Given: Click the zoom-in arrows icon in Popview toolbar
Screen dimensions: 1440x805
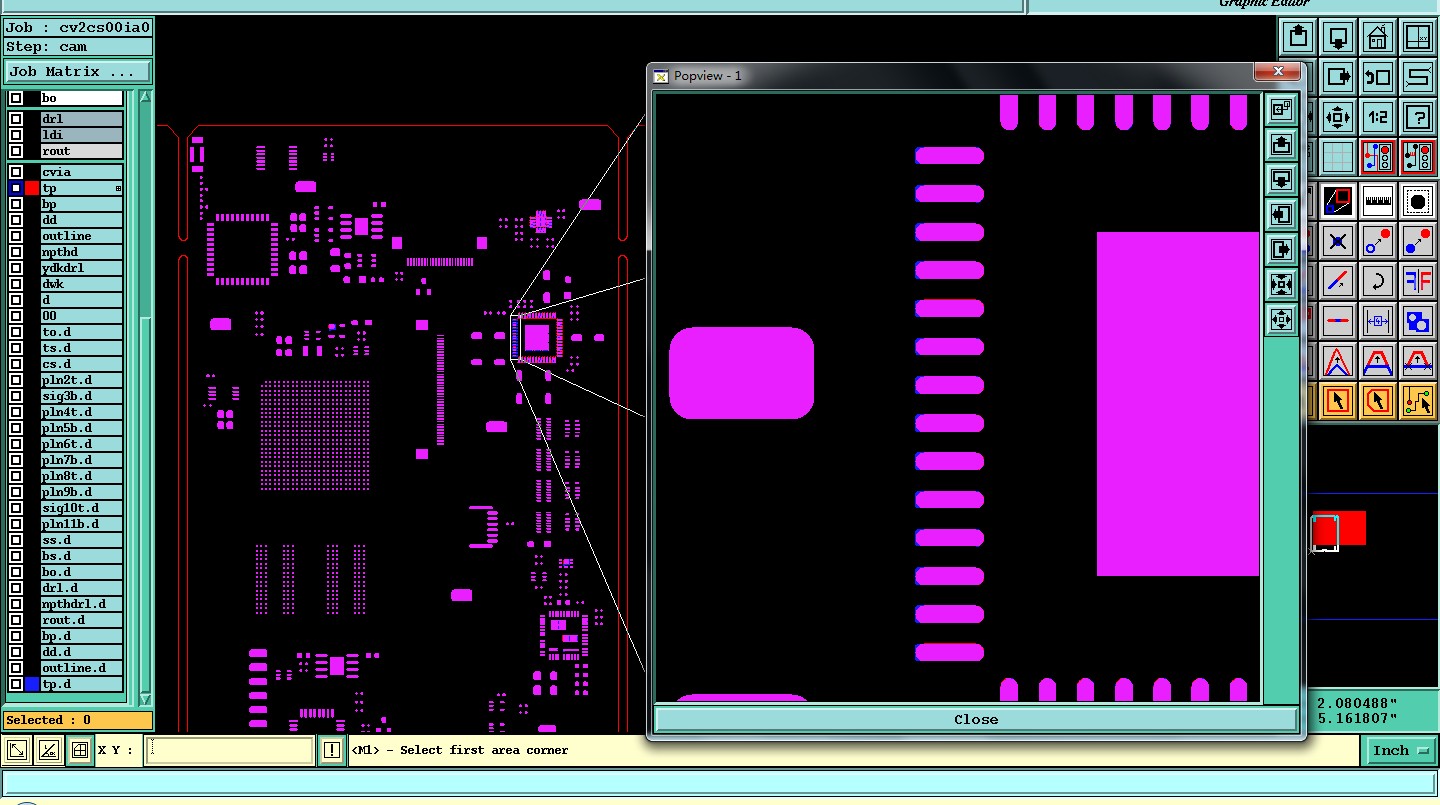Looking at the screenshot, I should (1281, 284).
